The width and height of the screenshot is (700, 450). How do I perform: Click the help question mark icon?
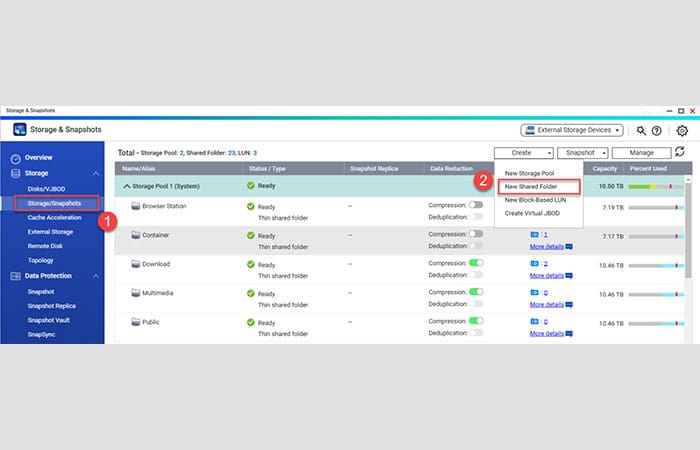coord(657,130)
